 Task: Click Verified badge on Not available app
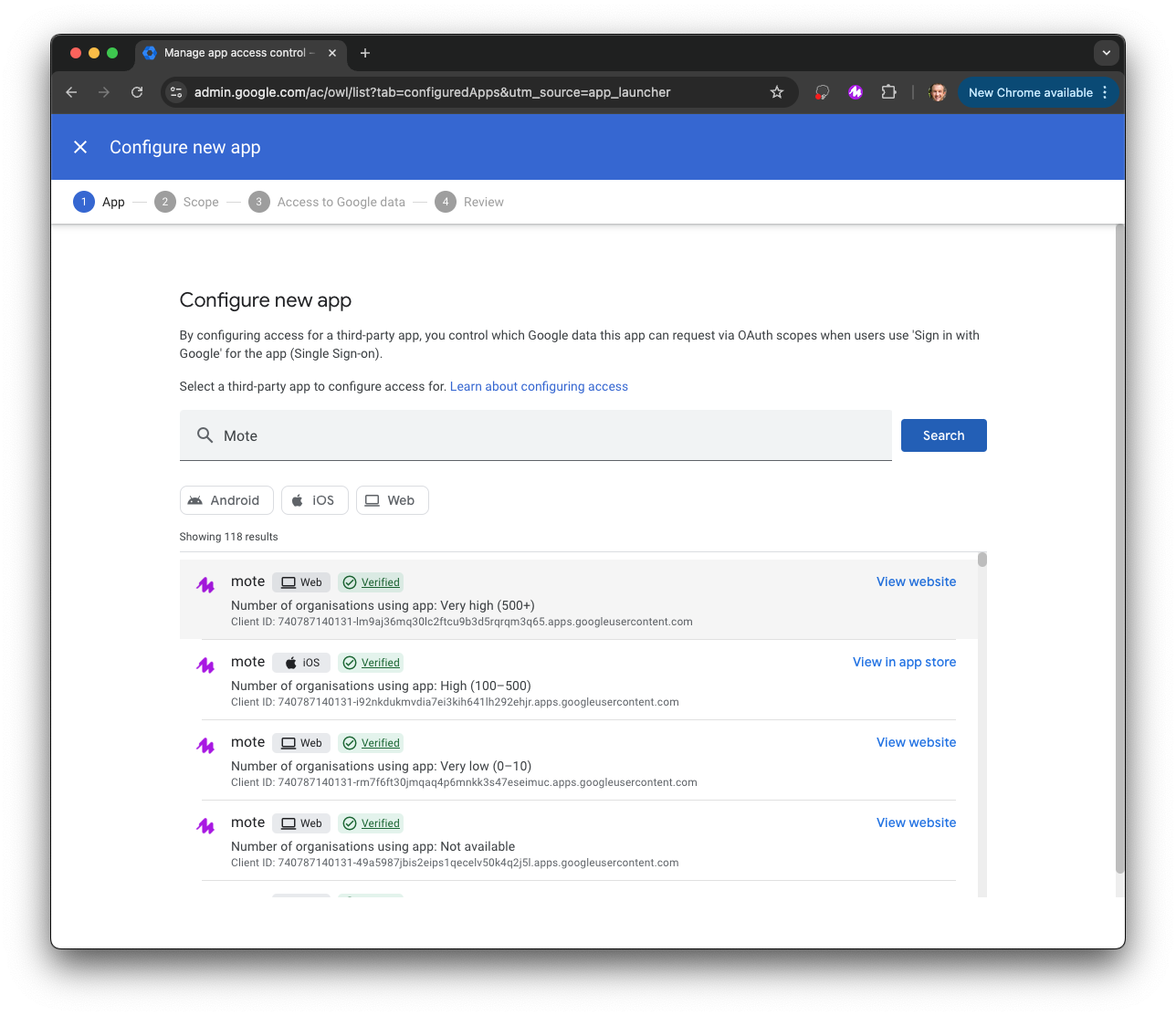pos(371,823)
